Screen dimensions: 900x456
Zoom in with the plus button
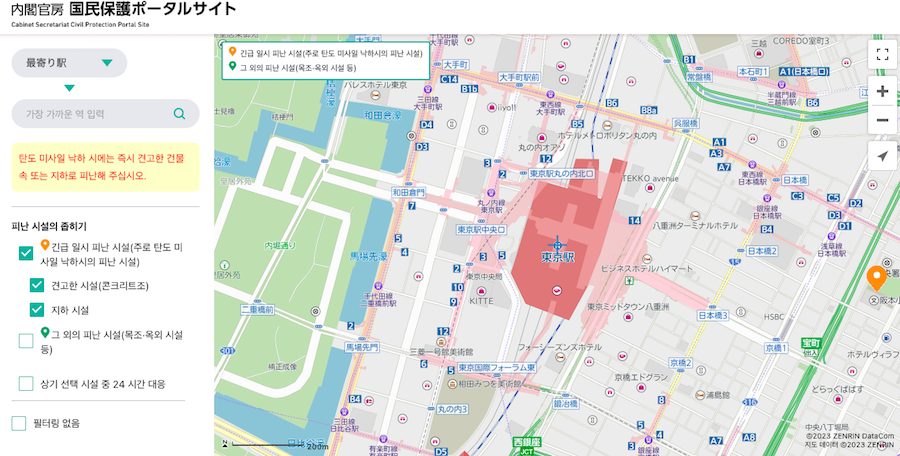(882, 91)
